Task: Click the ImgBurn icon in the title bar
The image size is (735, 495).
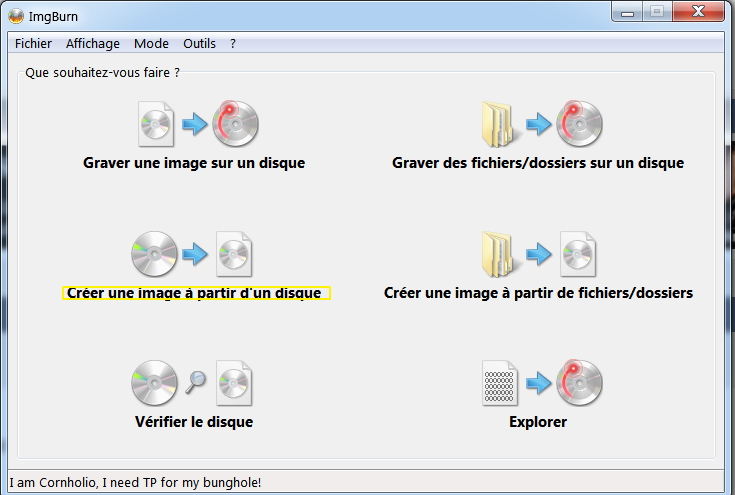Action: point(16,16)
